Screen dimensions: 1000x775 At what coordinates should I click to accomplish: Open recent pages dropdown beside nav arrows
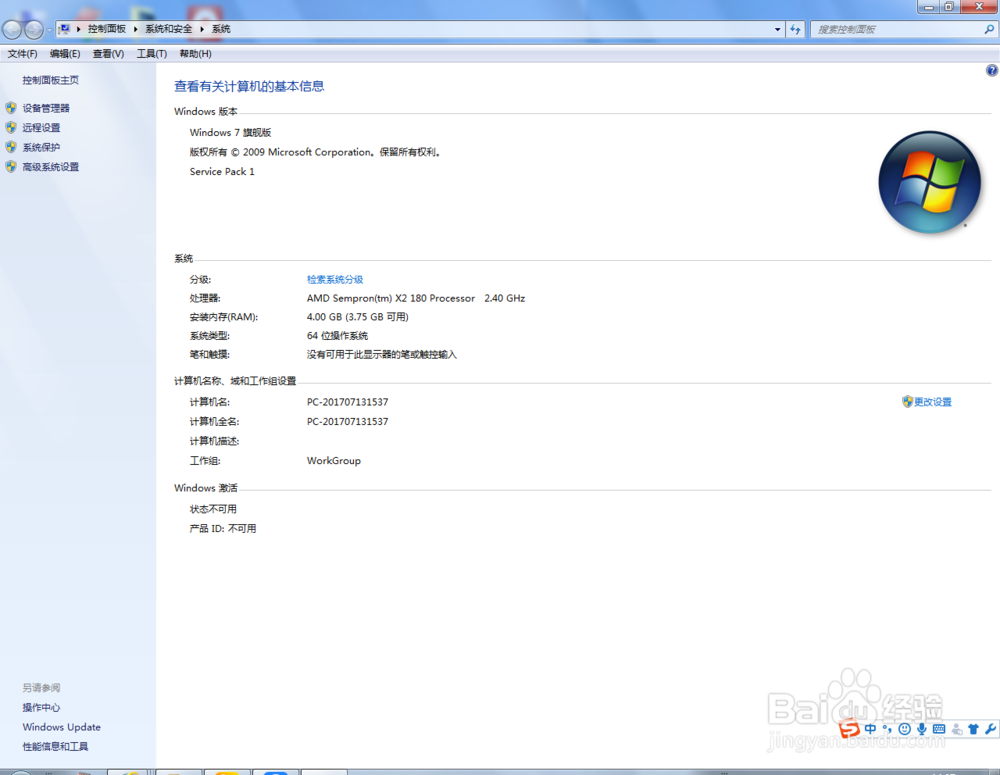(49, 30)
